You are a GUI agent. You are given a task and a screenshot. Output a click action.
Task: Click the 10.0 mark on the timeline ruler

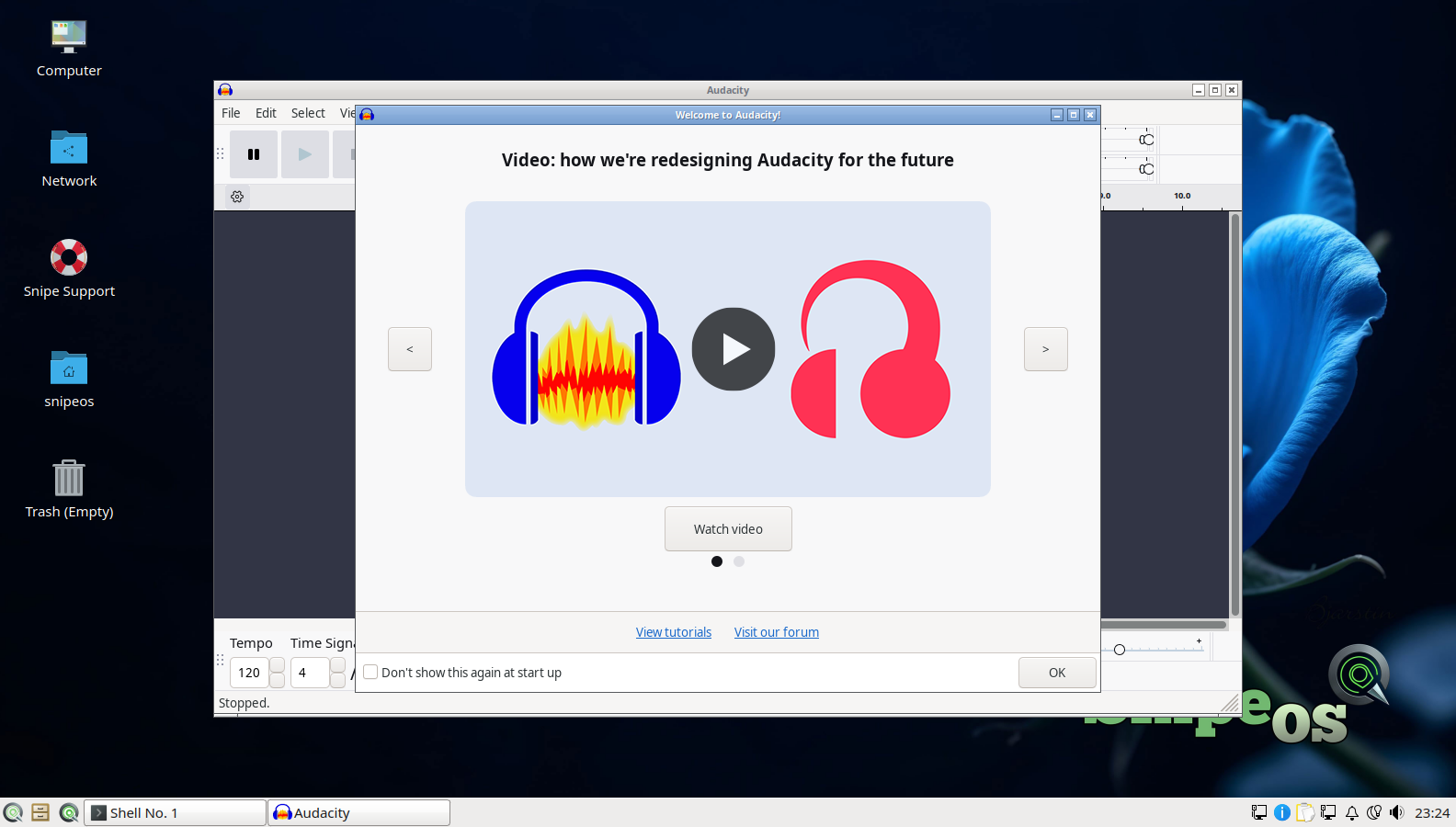point(1182,196)
